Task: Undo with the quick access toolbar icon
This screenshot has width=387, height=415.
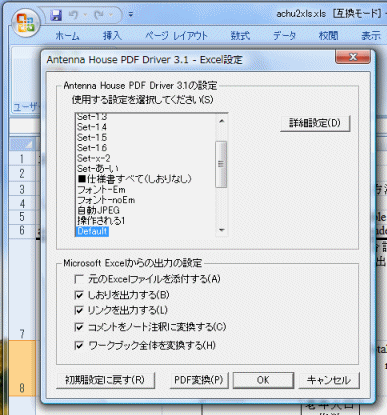Action: (73, 15)
